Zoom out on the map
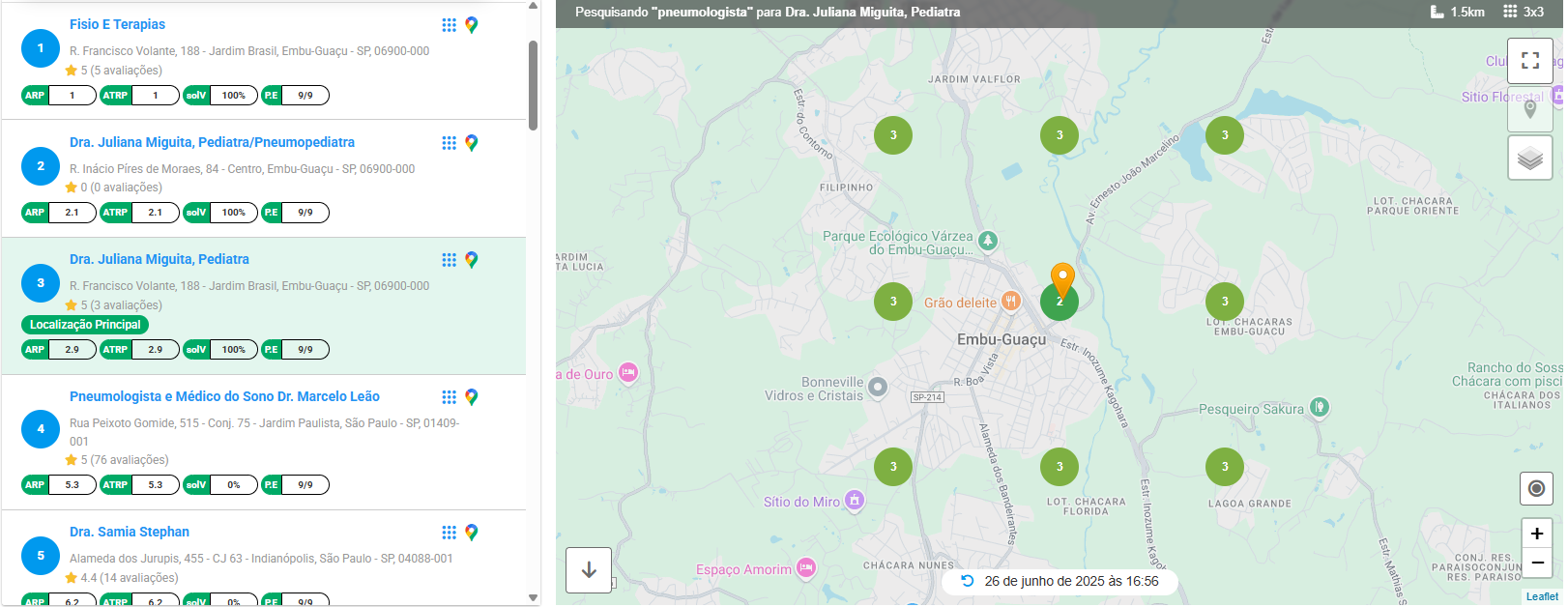 pos(1536,563)
